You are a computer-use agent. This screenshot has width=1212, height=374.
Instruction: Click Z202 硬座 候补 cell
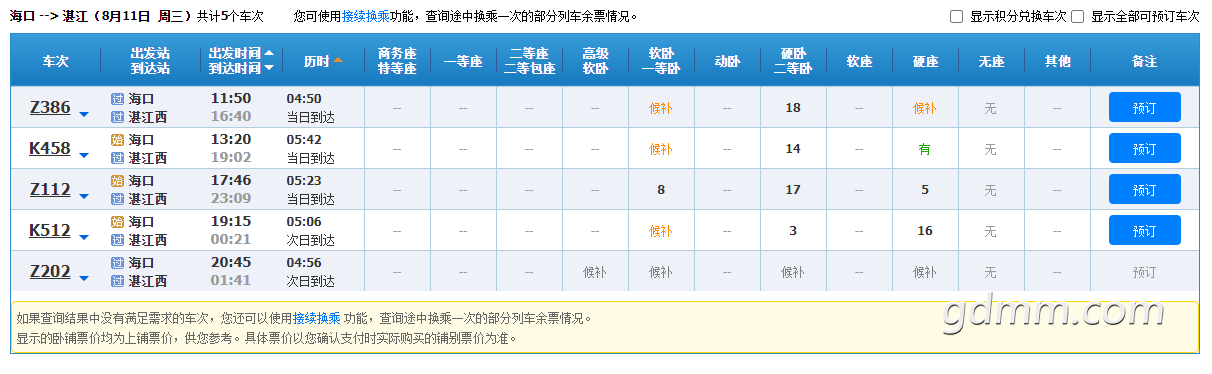(925, 272)
